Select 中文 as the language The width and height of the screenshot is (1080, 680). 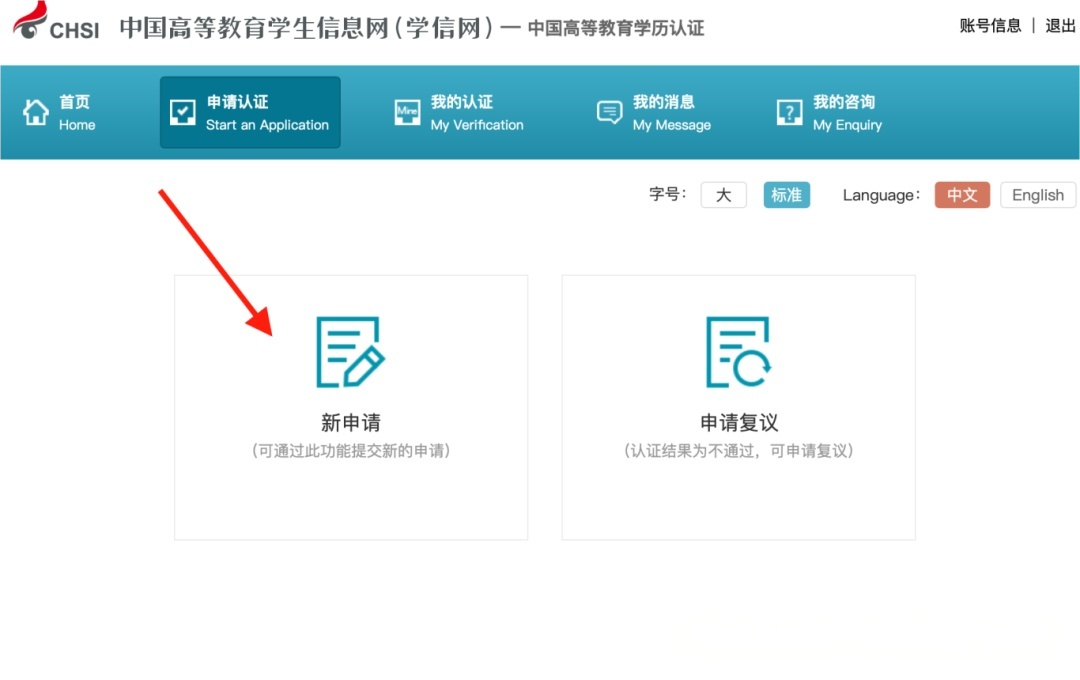962,195
